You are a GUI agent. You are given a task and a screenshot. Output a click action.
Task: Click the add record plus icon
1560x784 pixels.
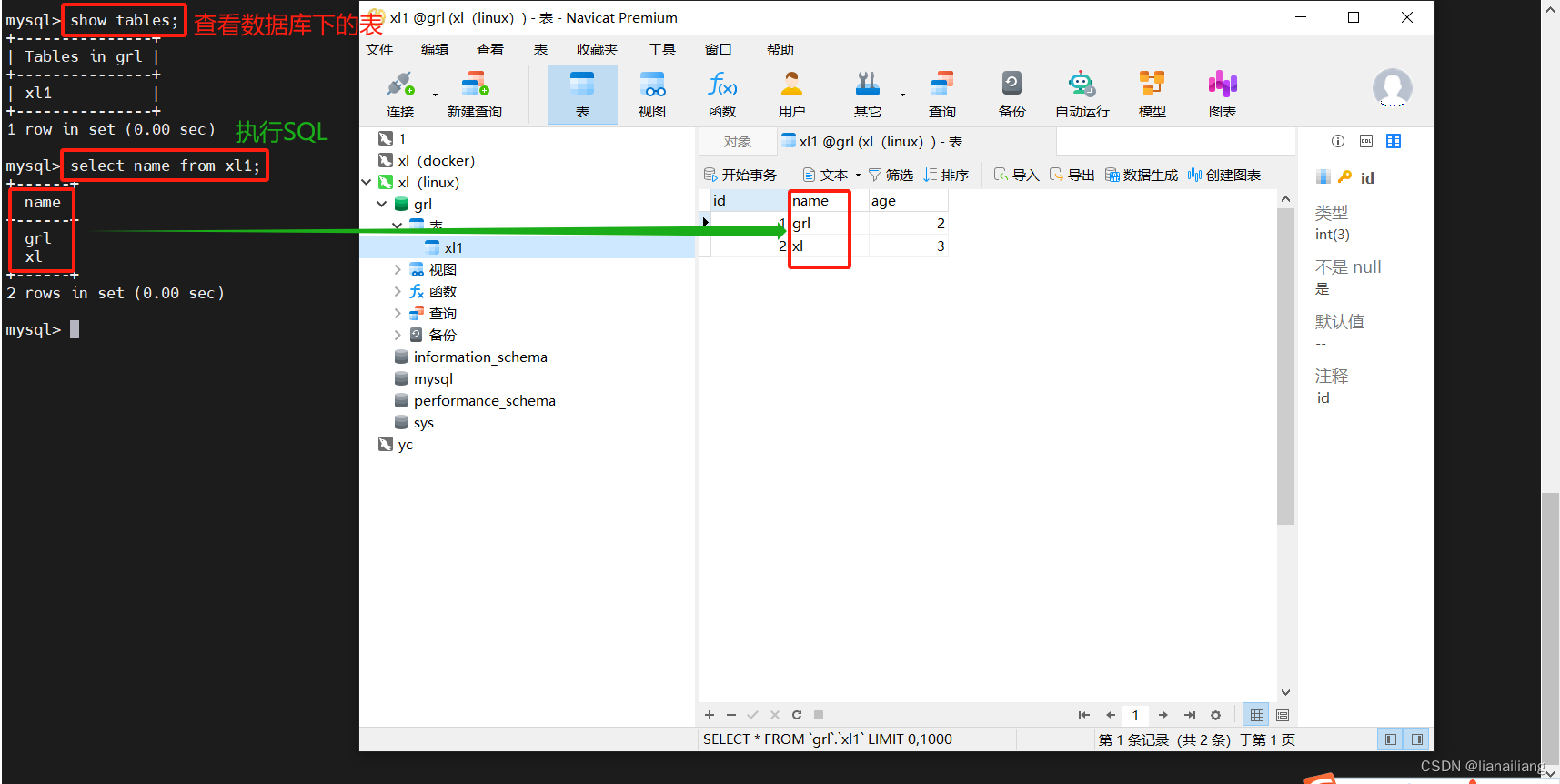point(710,715)
